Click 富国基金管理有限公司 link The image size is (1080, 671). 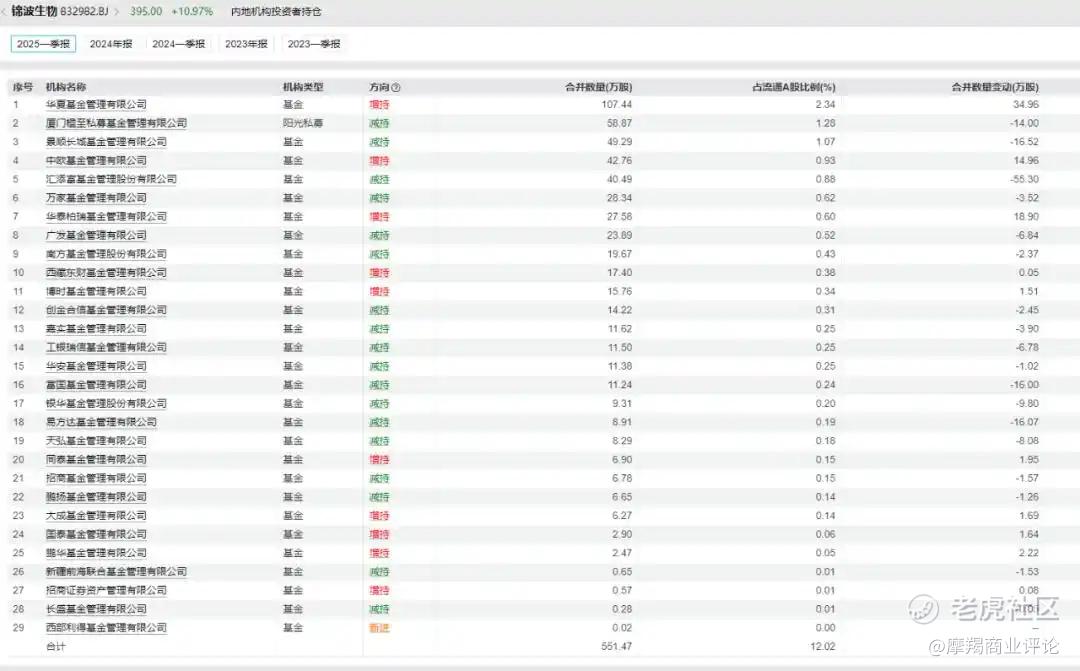point(96,384)
